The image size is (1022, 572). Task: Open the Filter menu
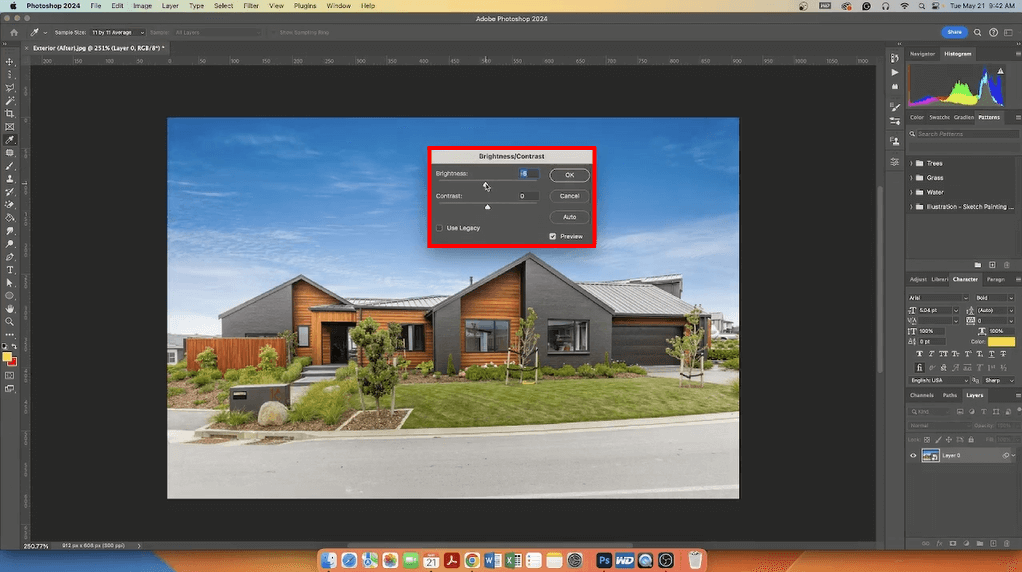[x=251, y=6]
